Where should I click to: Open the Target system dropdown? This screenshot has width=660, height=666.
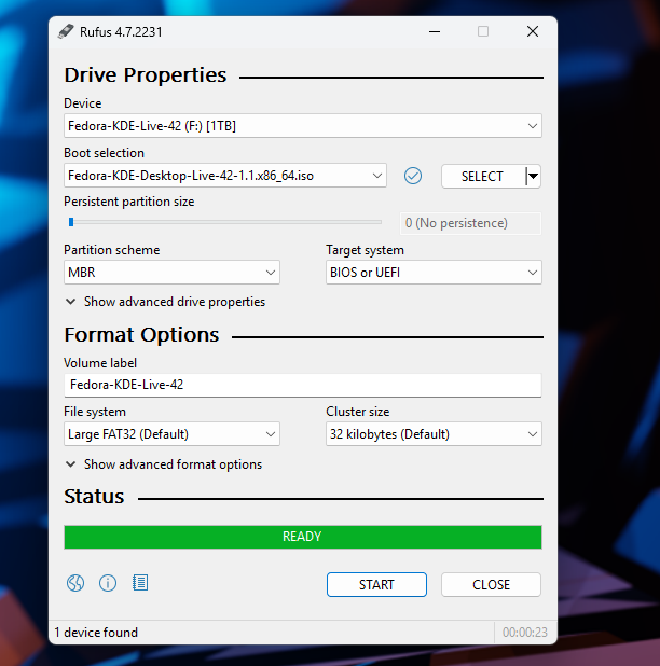coord(434,272)
